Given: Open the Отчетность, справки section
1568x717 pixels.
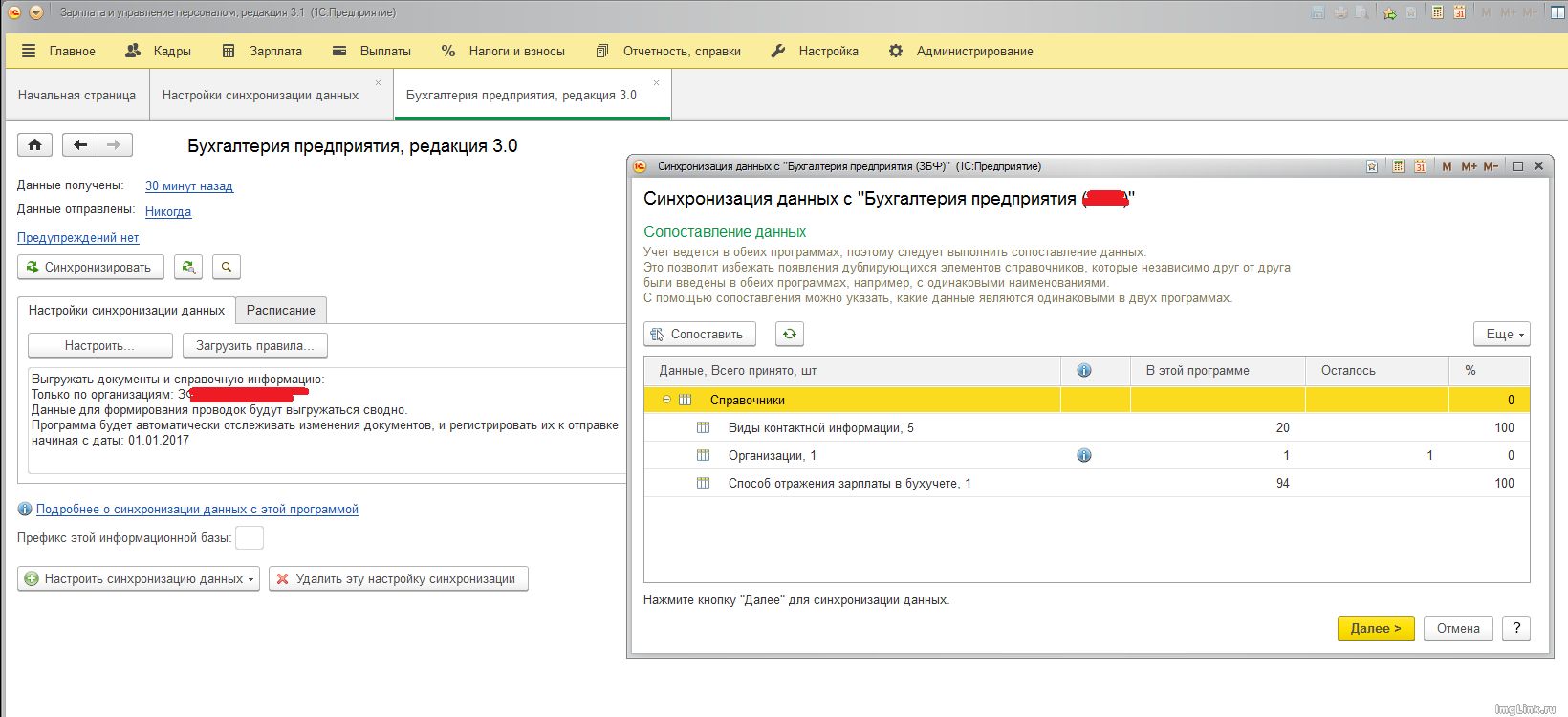Looking at the screenshot, I should click(x=668, y=51).
